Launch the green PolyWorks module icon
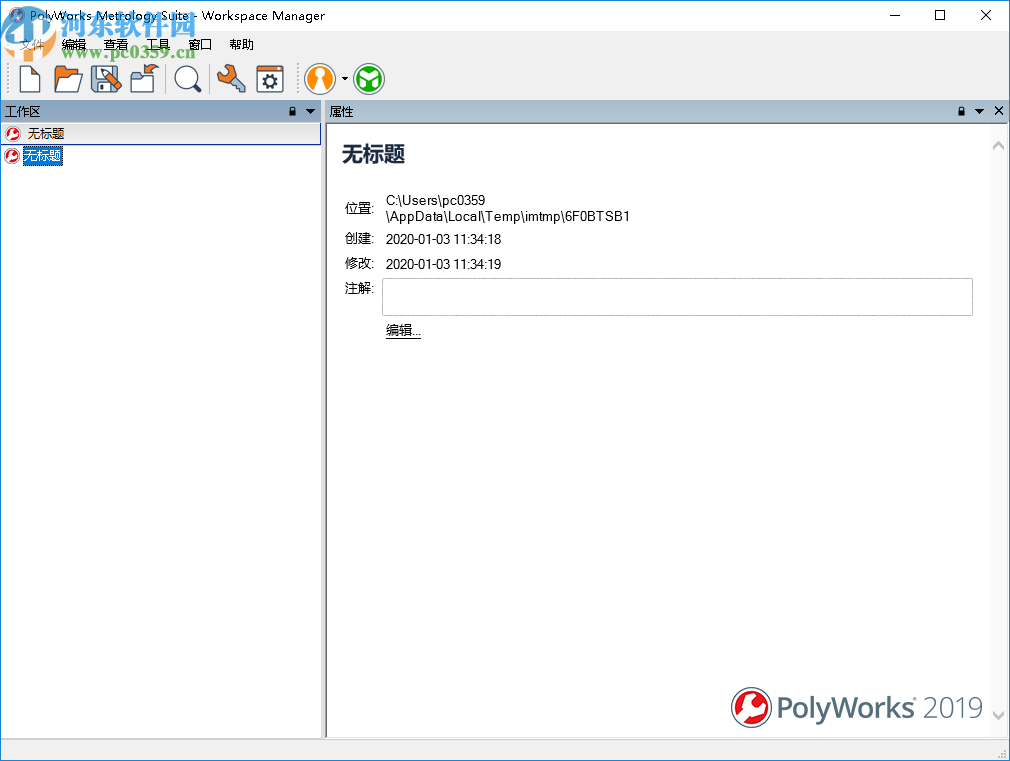Viewport: 1010px width, 761px height. pos(368,79)
